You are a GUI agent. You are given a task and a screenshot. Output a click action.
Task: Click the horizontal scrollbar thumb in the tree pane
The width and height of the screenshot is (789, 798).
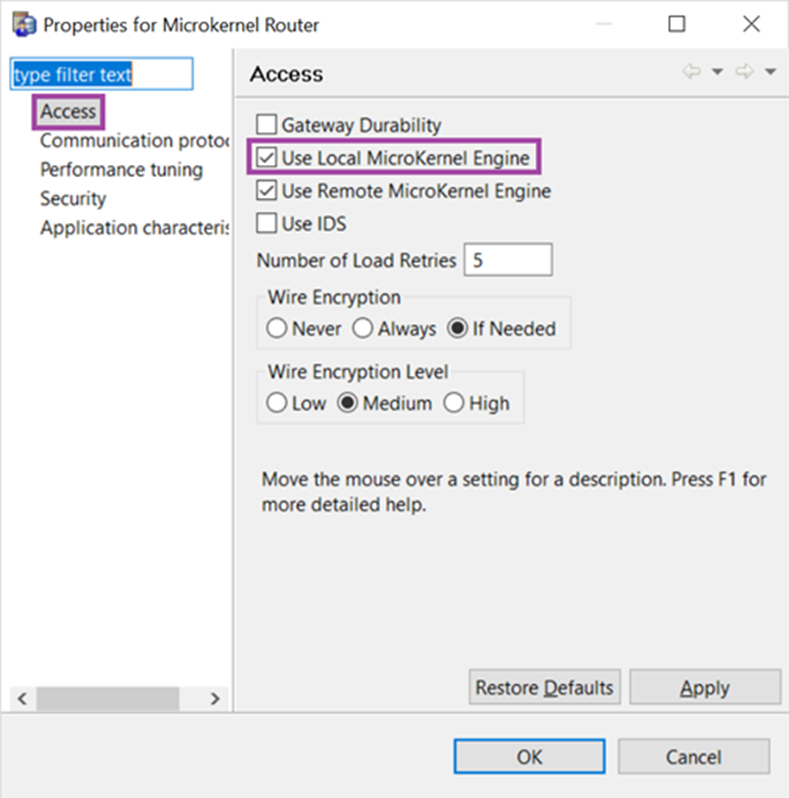coord(108,698)
